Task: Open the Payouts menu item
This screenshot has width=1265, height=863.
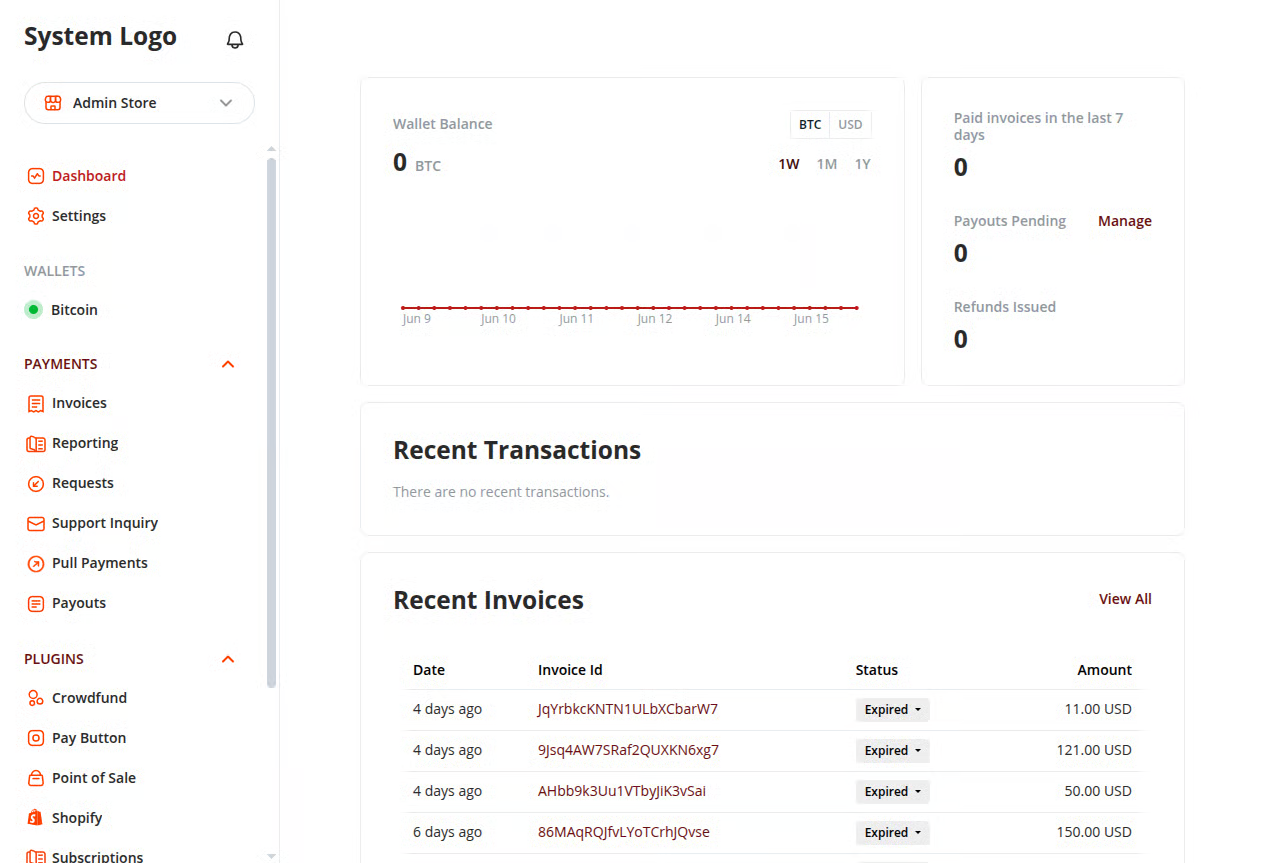Action: tap(79, 603)
